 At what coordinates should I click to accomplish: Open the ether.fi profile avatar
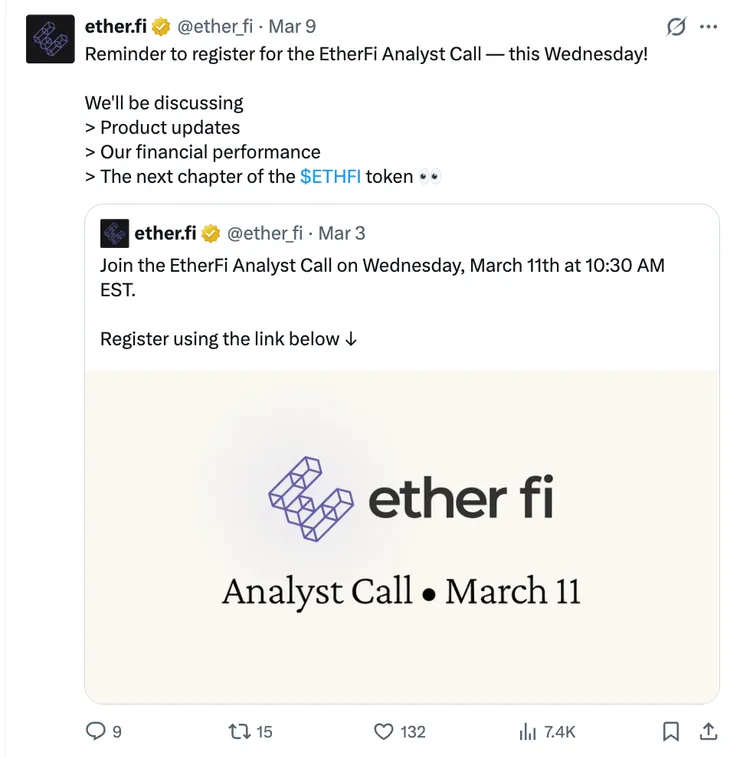pos(50,39)
